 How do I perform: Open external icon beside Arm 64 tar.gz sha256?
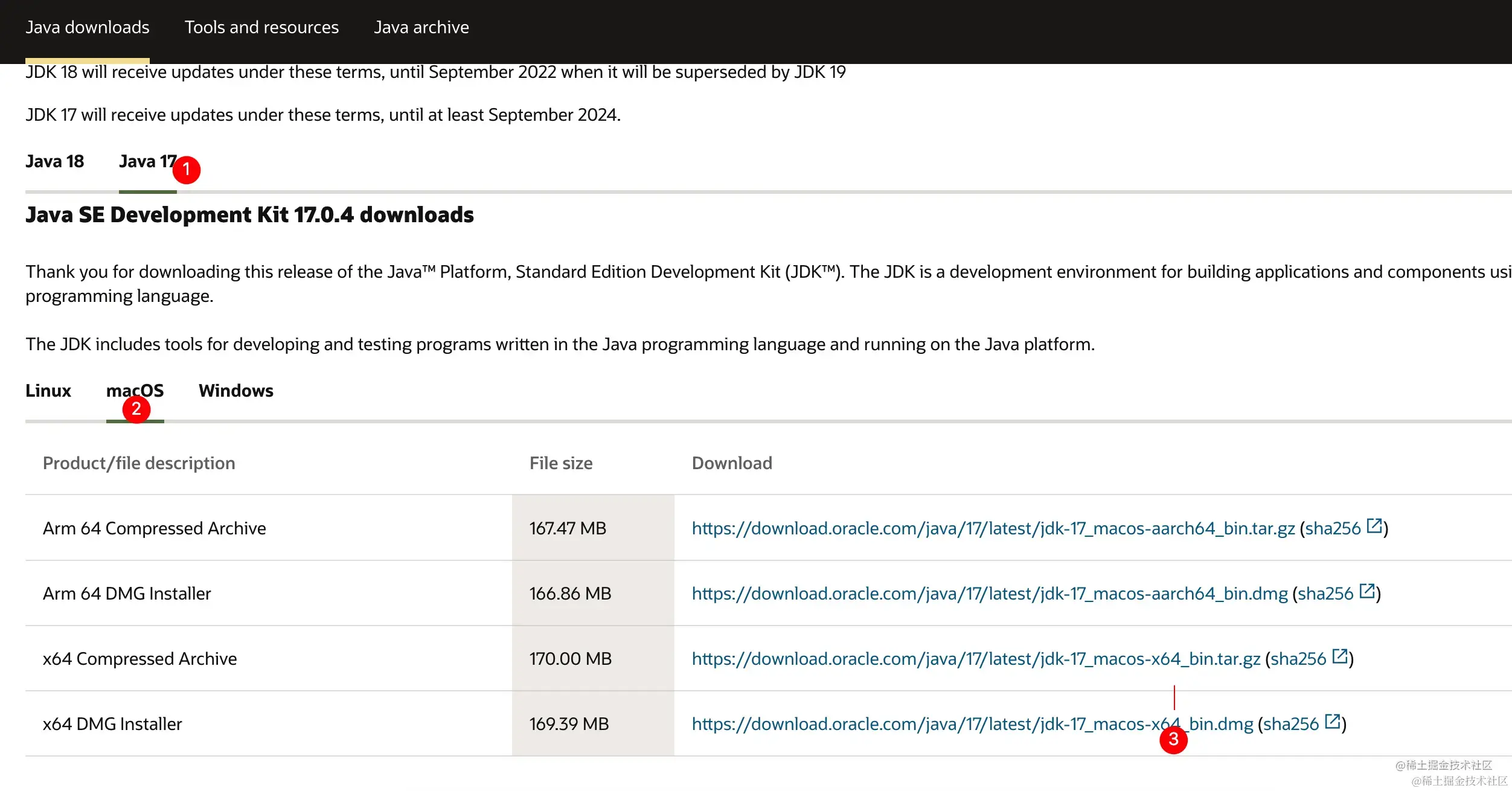(1374, 526)
